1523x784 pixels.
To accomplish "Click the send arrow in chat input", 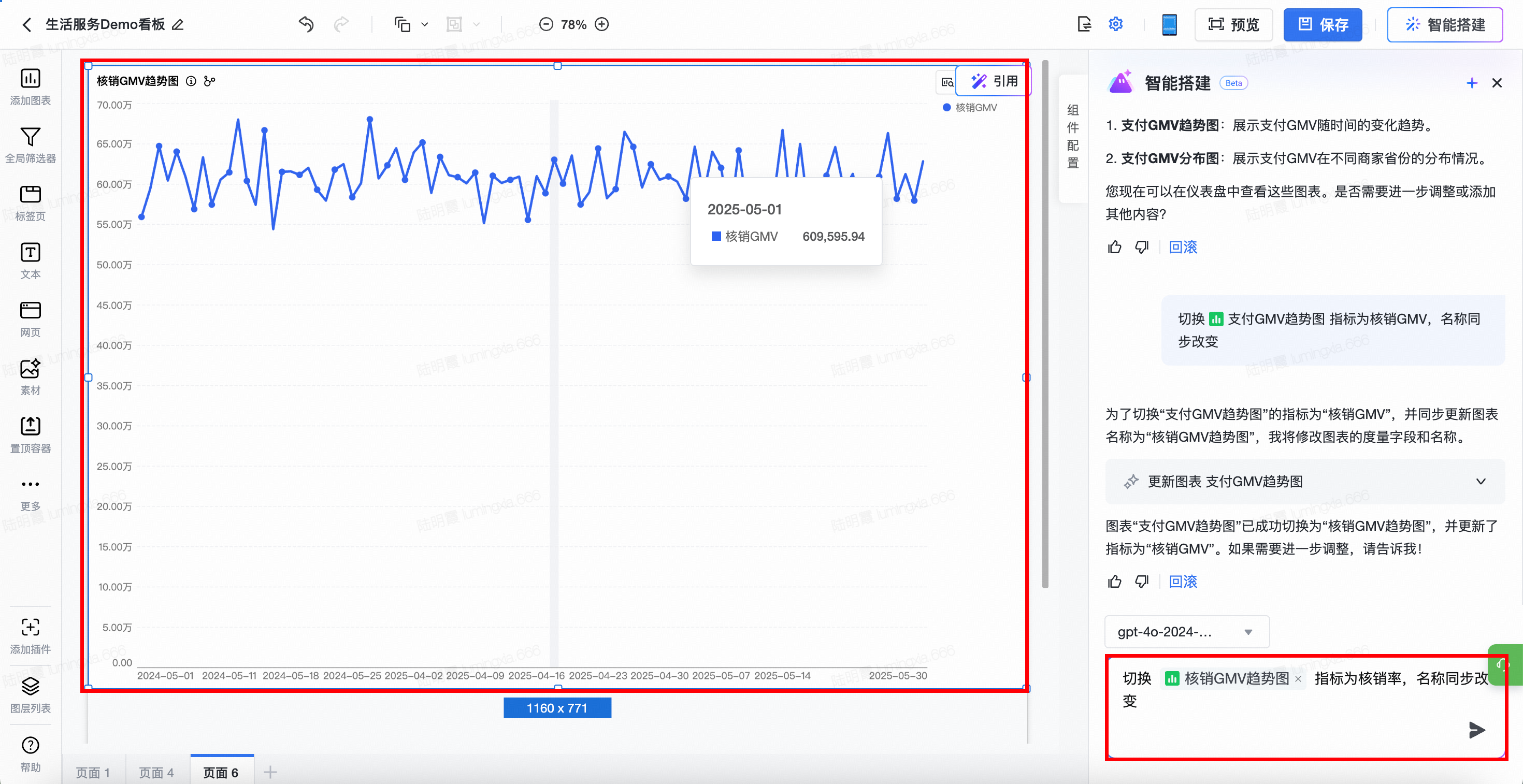I will 1476,730.
